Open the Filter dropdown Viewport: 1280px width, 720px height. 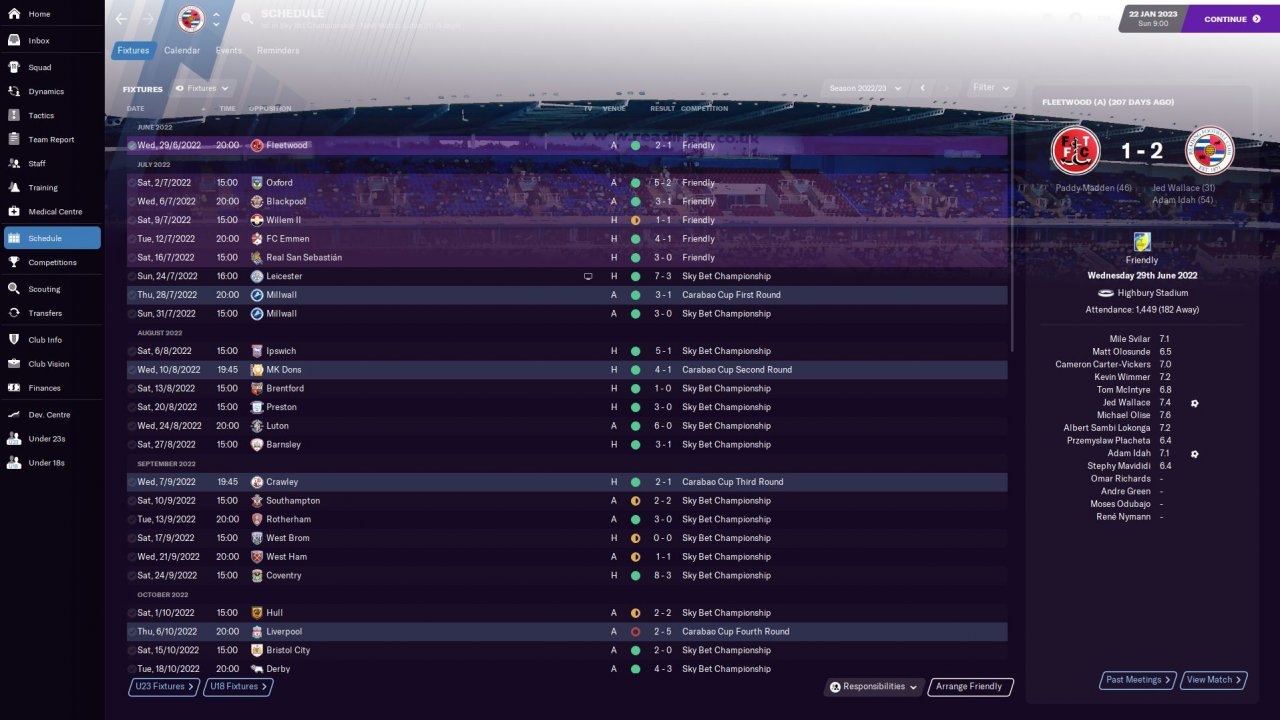[992, 88]
